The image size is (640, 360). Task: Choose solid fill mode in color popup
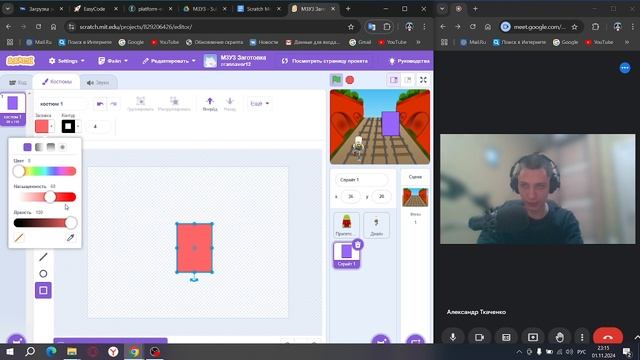[x=27, y=147]
